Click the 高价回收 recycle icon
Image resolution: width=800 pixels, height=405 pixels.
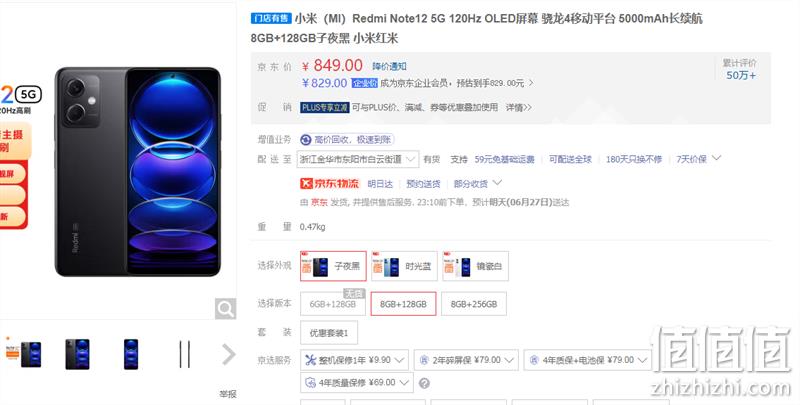pyautogui.click(x=306, y=140)
